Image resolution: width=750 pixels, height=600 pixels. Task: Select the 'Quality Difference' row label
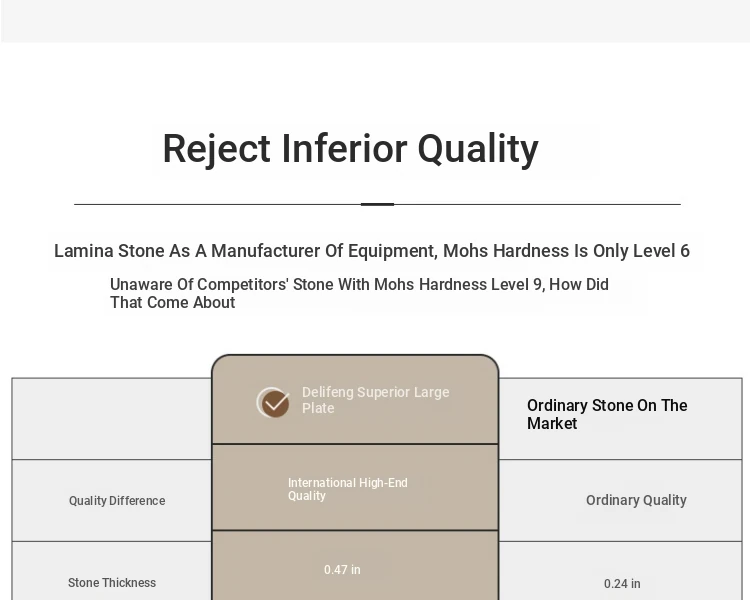tap(117, 501)
